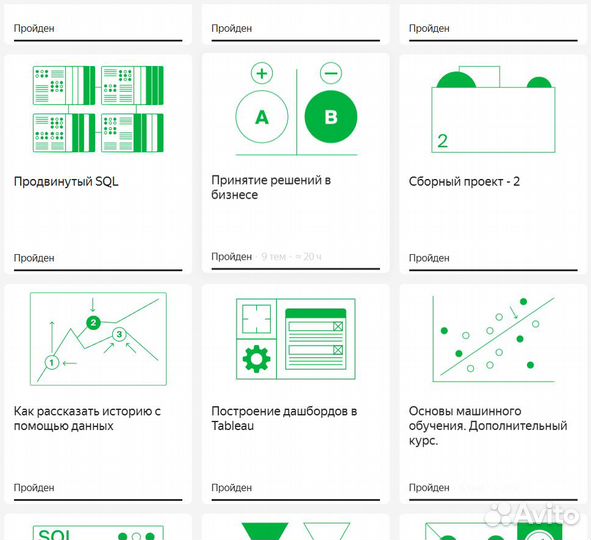Click the green numbered point 2 on chart
The image size is (591, 540).
tap(93, 323)
